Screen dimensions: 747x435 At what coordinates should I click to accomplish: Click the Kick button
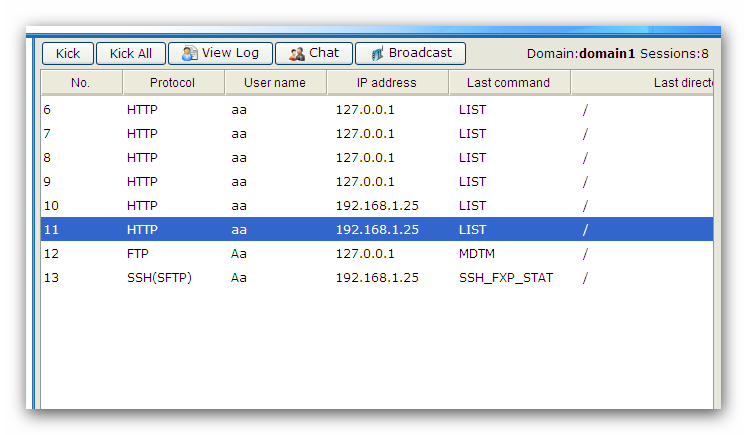tap(68, 53)
